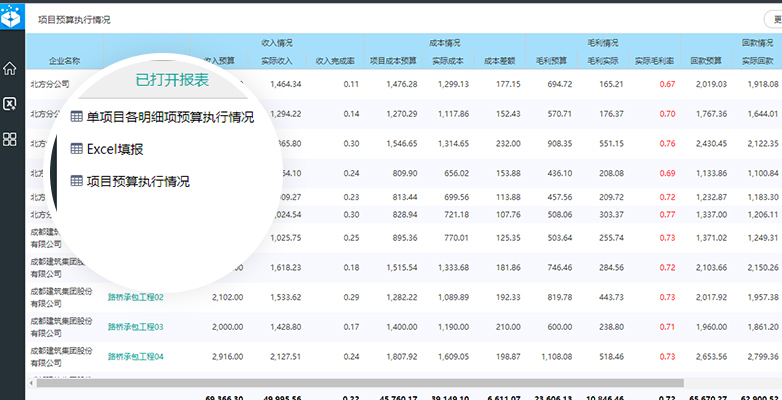Viewport: 782px width, 400px height.
Task: Open the 路桥承包工程04 project link
Action: [x=136, y=356]
